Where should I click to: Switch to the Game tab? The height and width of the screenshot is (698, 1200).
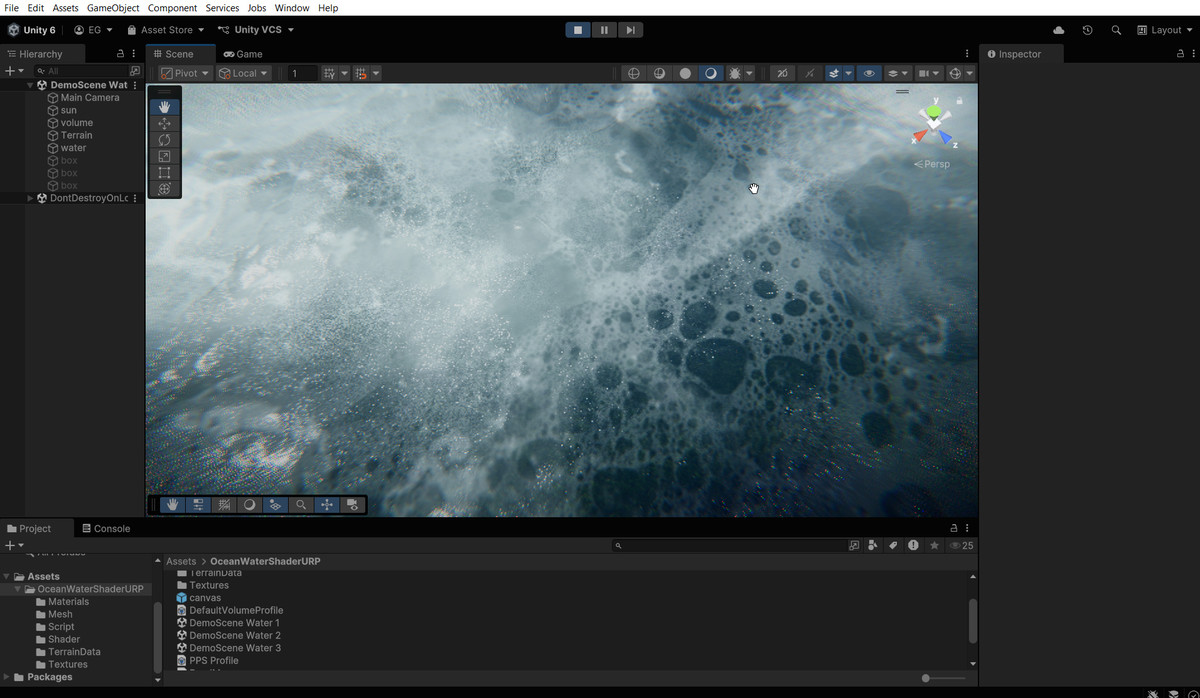coord(243,54)
